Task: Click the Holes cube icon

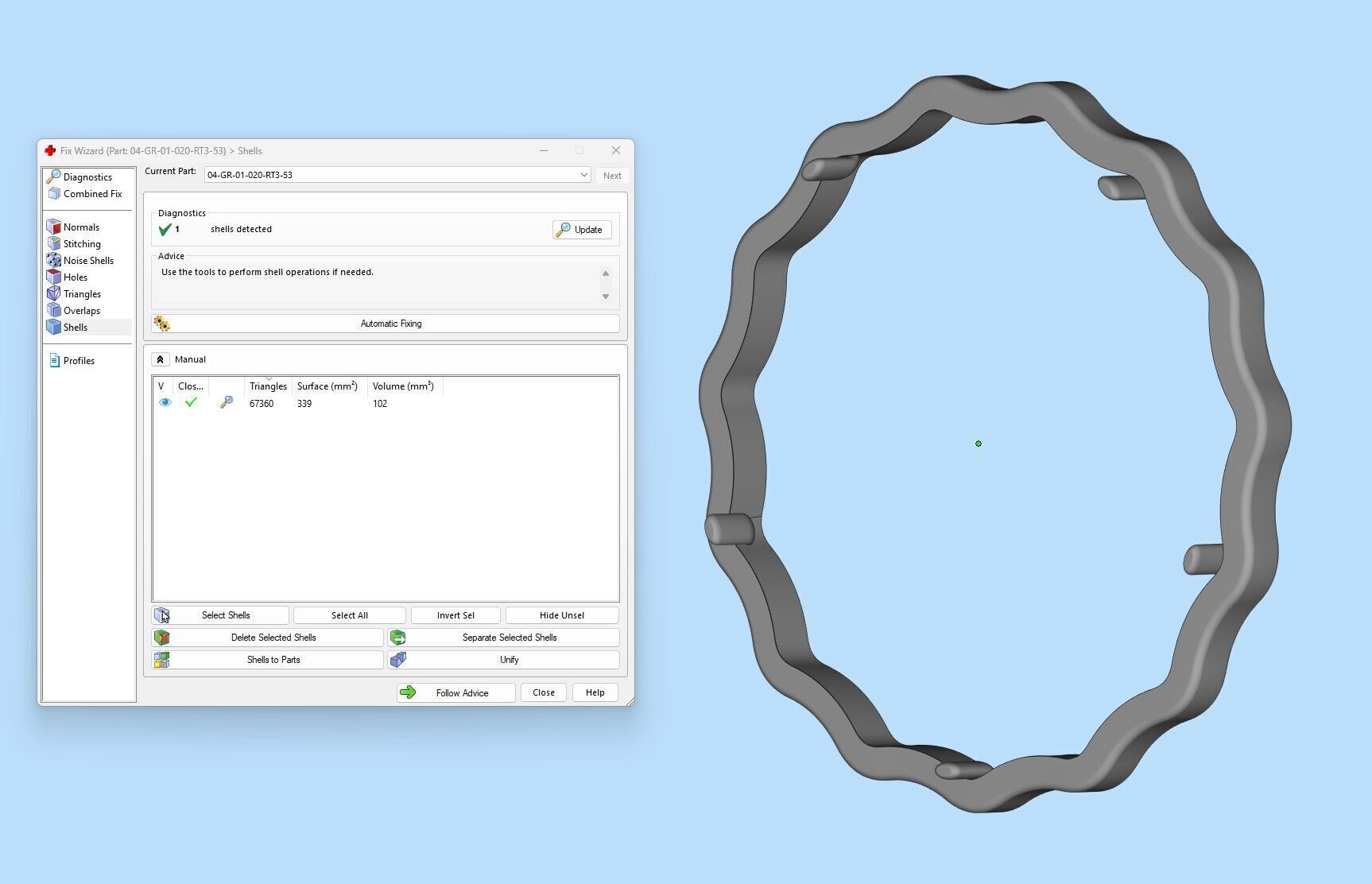Action: click(54, 277)
